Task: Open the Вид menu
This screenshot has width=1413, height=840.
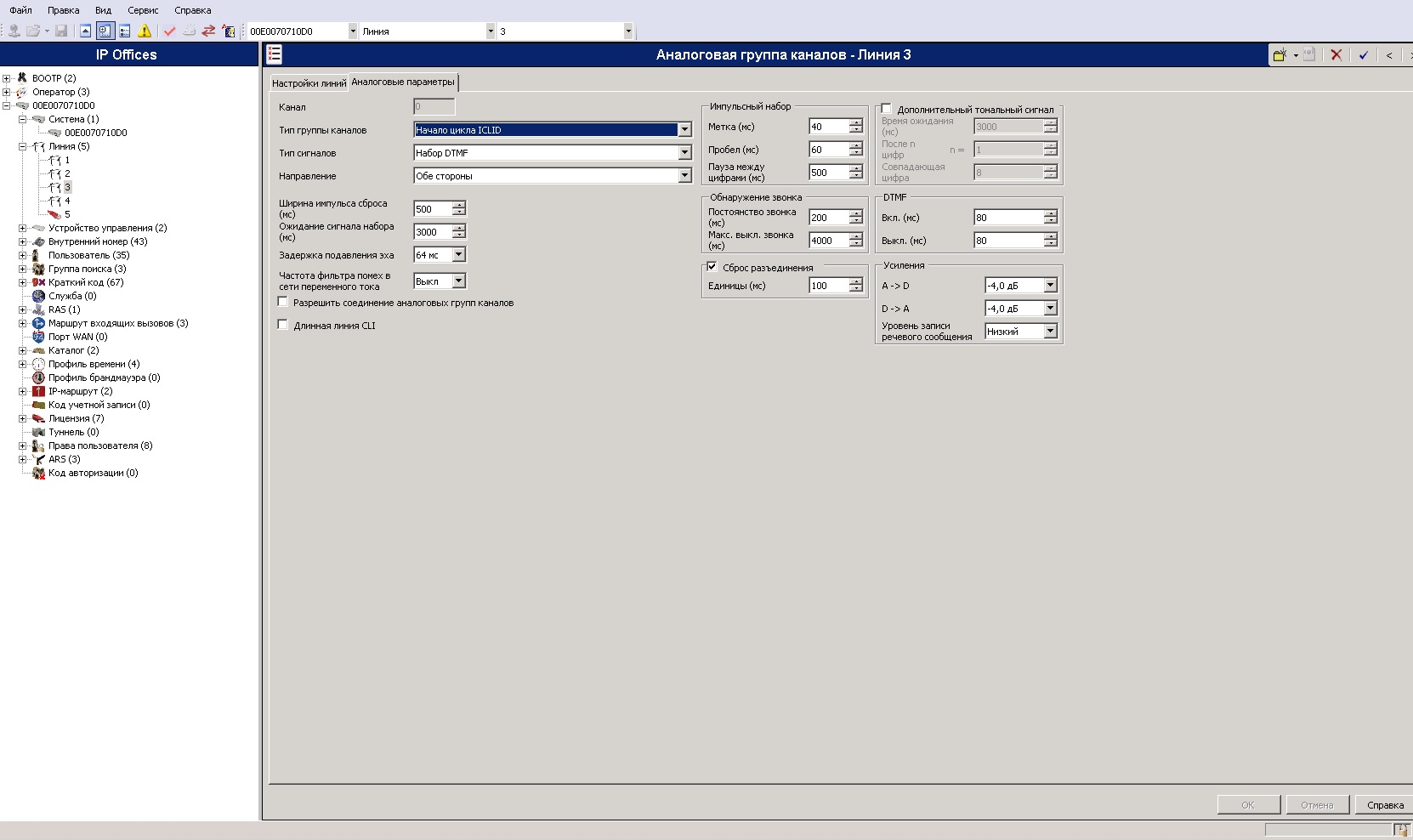Action: point(103,10)
